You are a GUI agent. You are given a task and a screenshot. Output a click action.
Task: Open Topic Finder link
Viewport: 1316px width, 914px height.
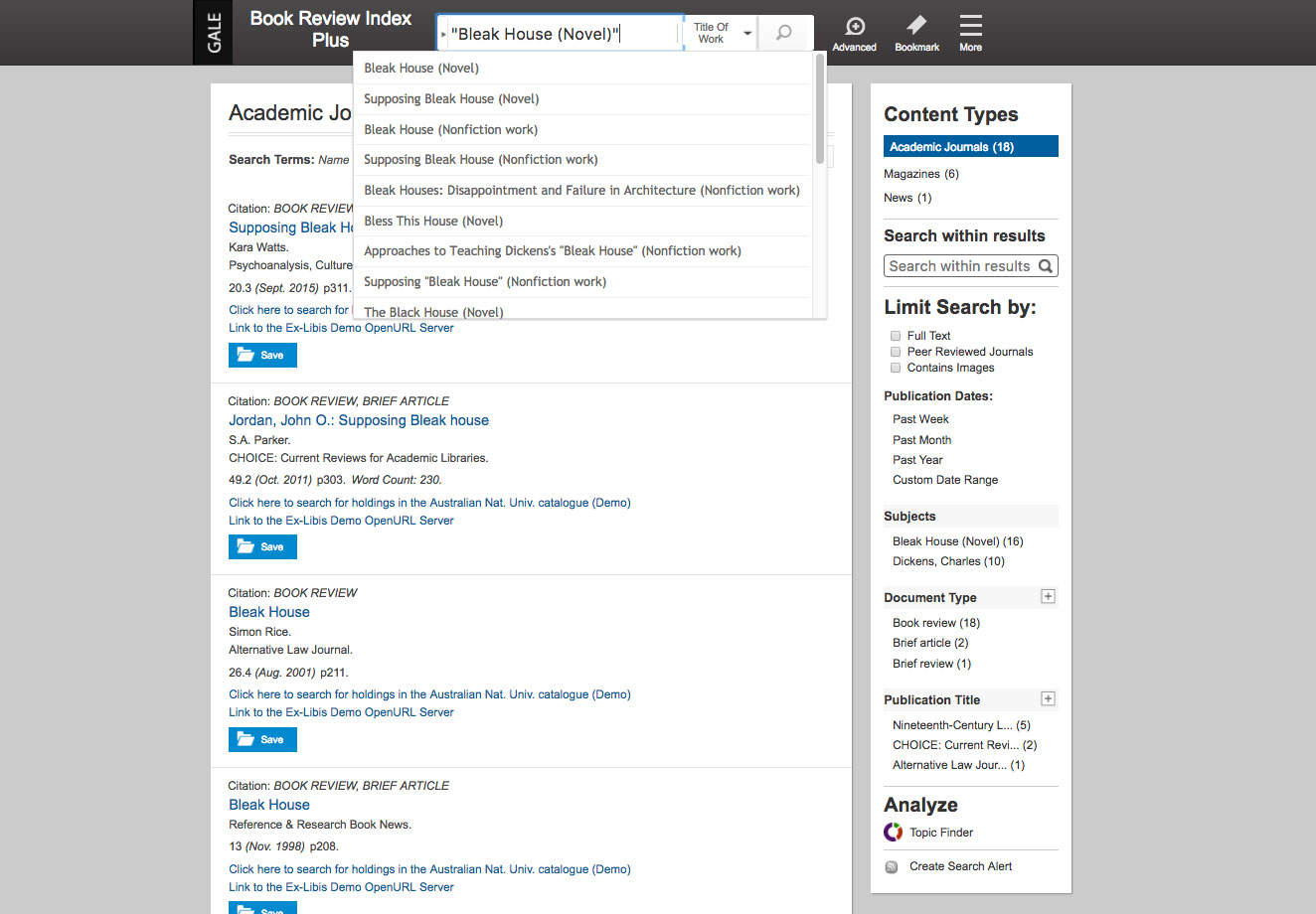pyautogui.click(x=941, y=833)
